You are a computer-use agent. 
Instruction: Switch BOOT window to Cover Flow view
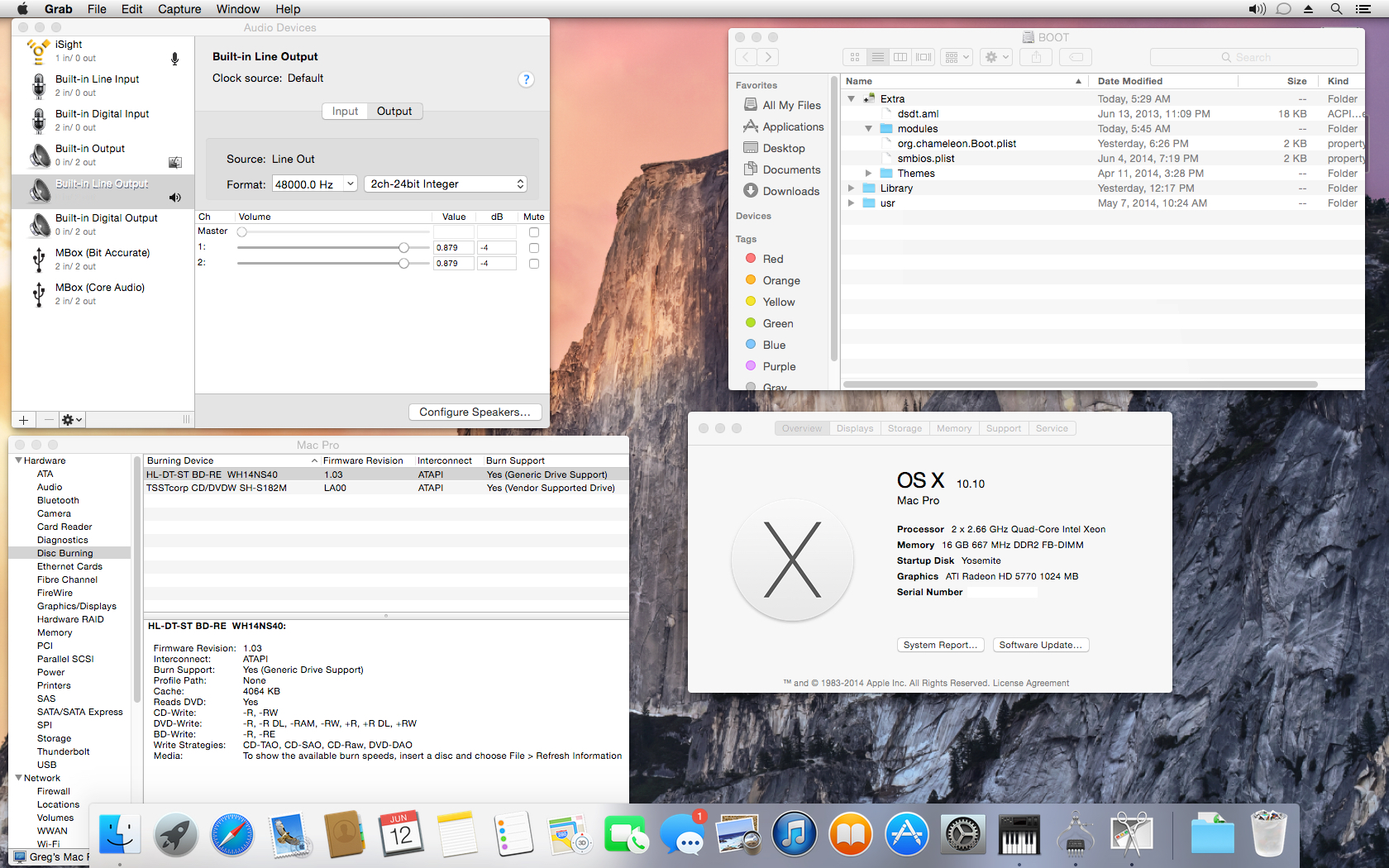point(924,57)
